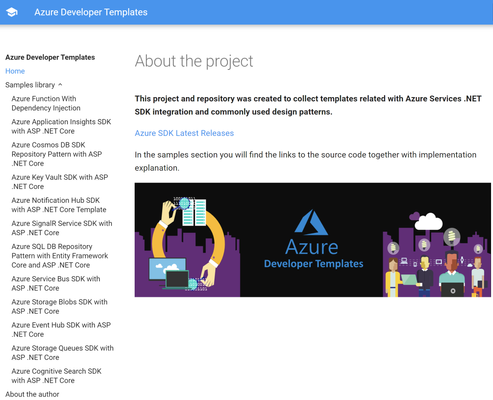The width and height of the screenshot is (493, 400).
Task: Click the Azure Developer Templates header title
Action: tap(91, 12)
